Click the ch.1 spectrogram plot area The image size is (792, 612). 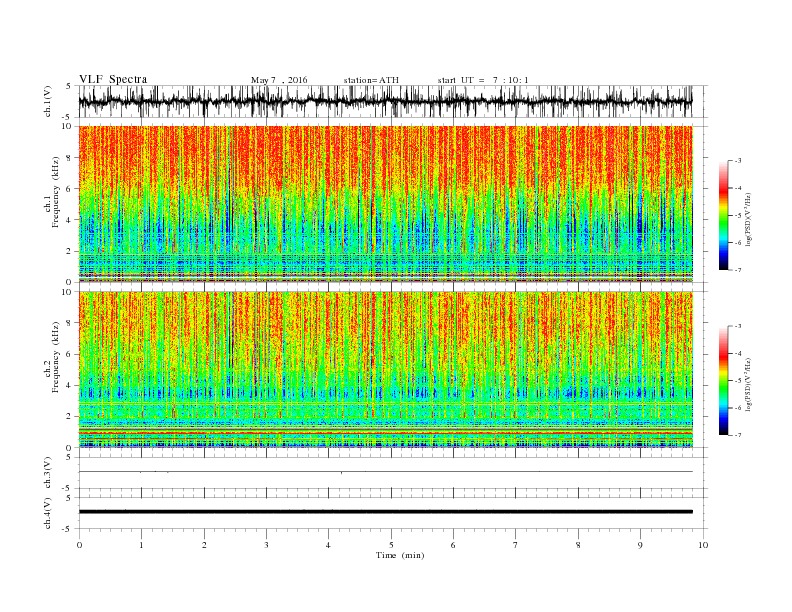pyautogui.click(x=385, y=204)
